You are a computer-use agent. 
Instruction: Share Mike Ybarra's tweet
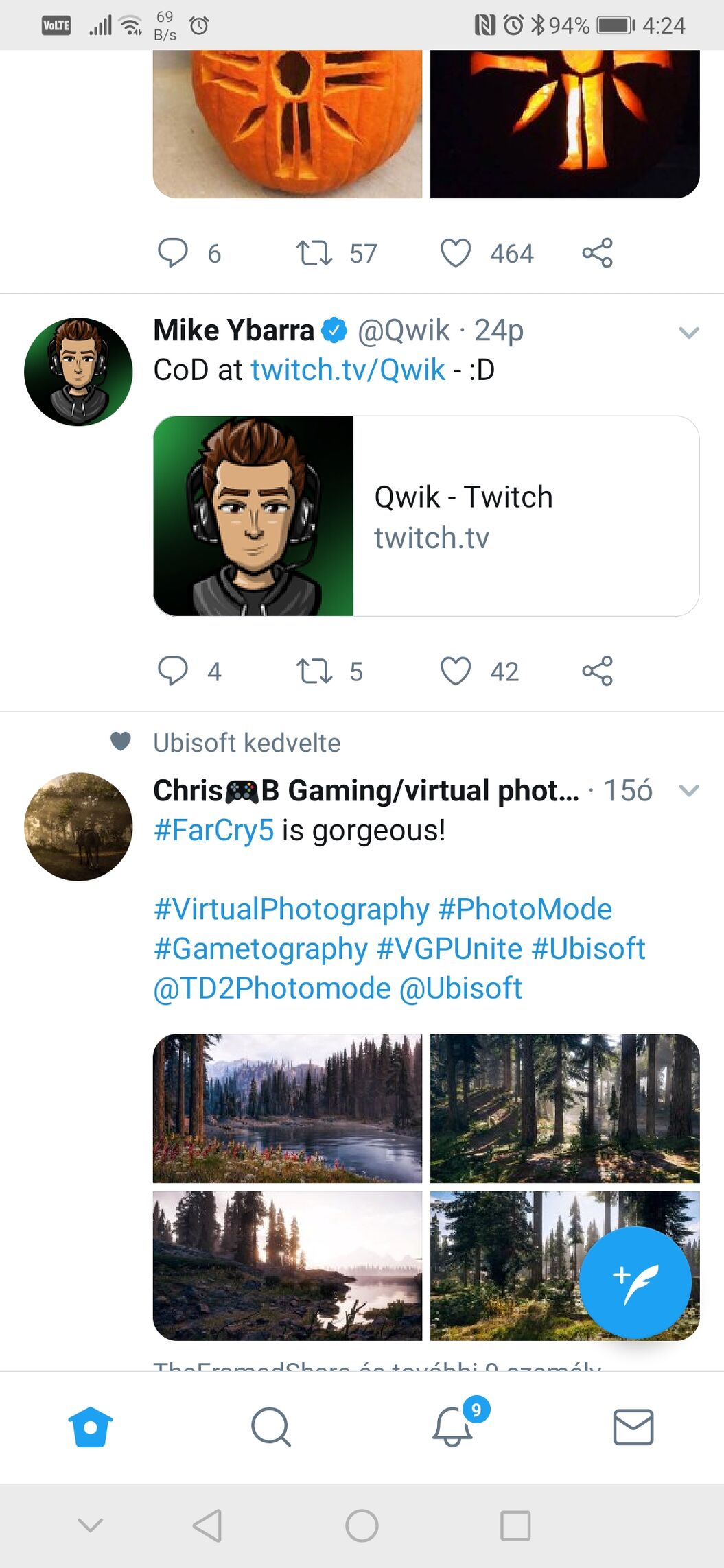(597, 671)
